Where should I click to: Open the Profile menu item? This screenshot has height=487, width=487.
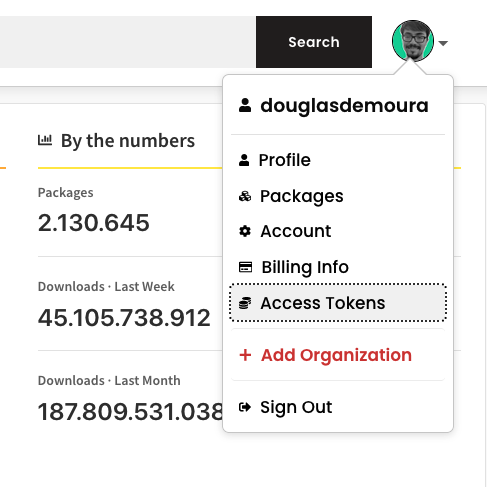(338, 160)
